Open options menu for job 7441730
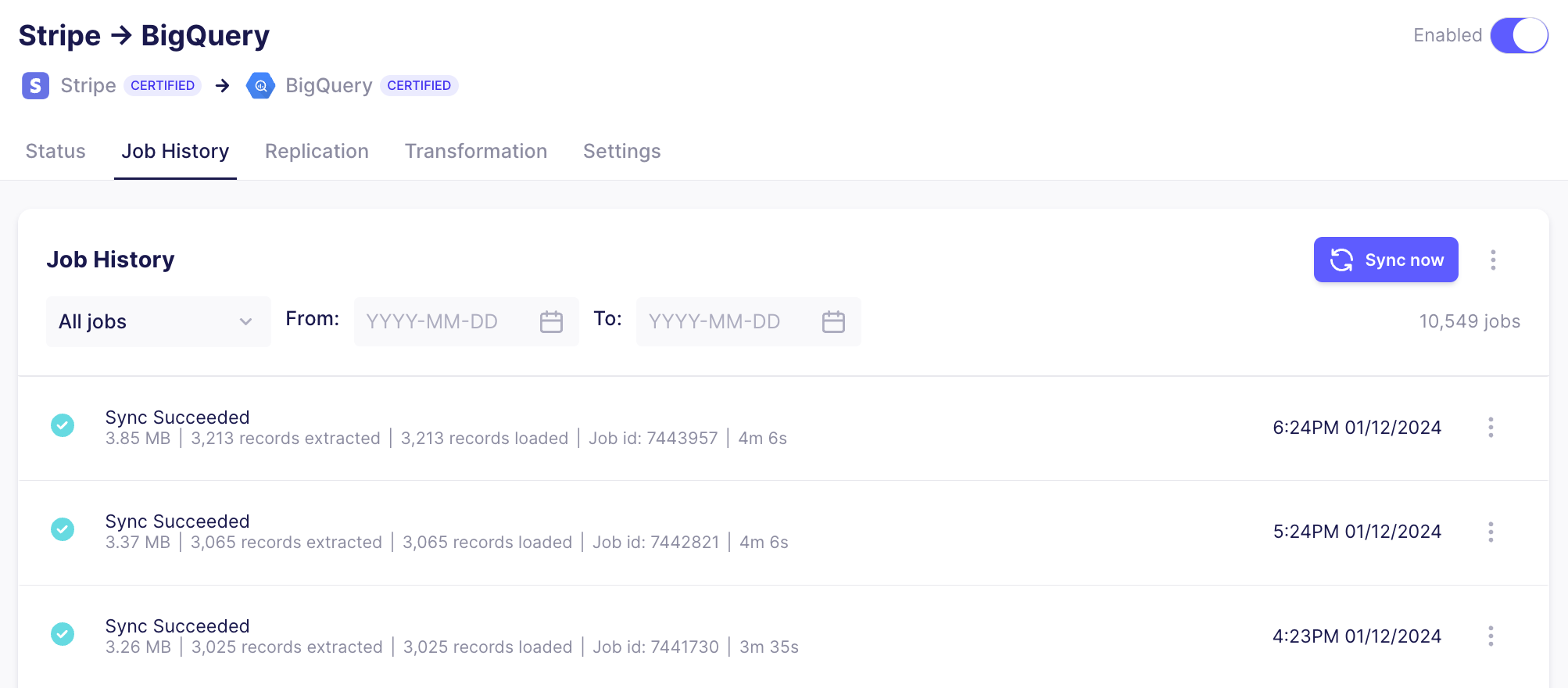 point(1491,636)
